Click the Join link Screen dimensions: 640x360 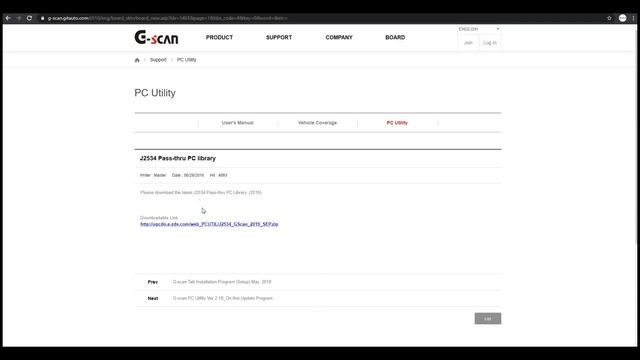coord(468,43)
